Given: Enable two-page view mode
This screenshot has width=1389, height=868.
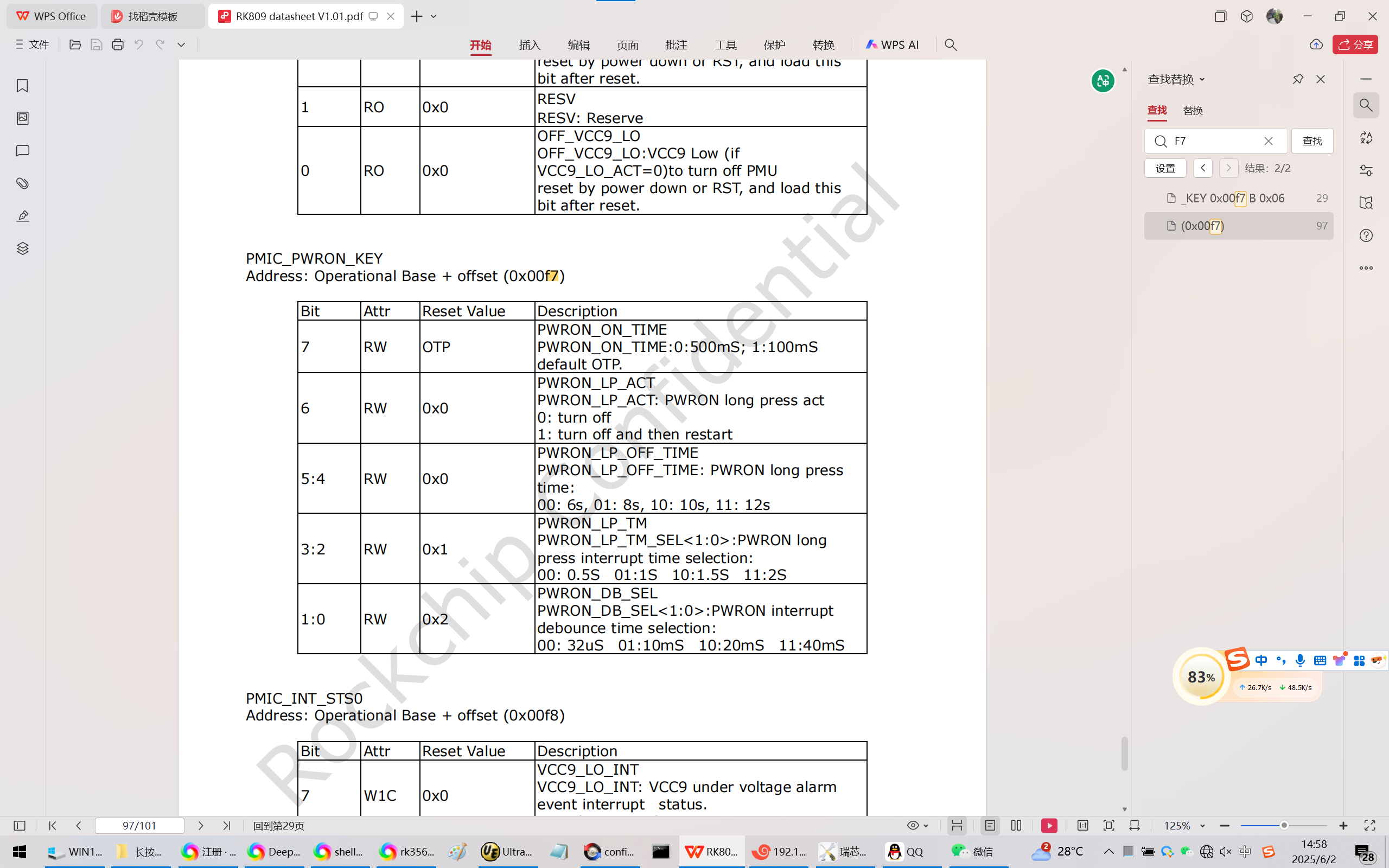Looking at the screenshot, I should (1016, 826).
